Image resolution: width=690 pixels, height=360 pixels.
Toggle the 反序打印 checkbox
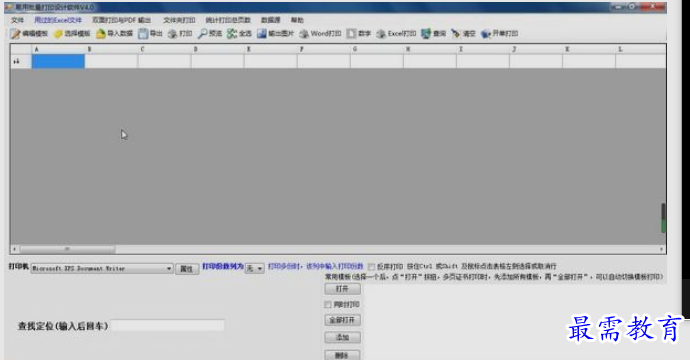[371, 267]
